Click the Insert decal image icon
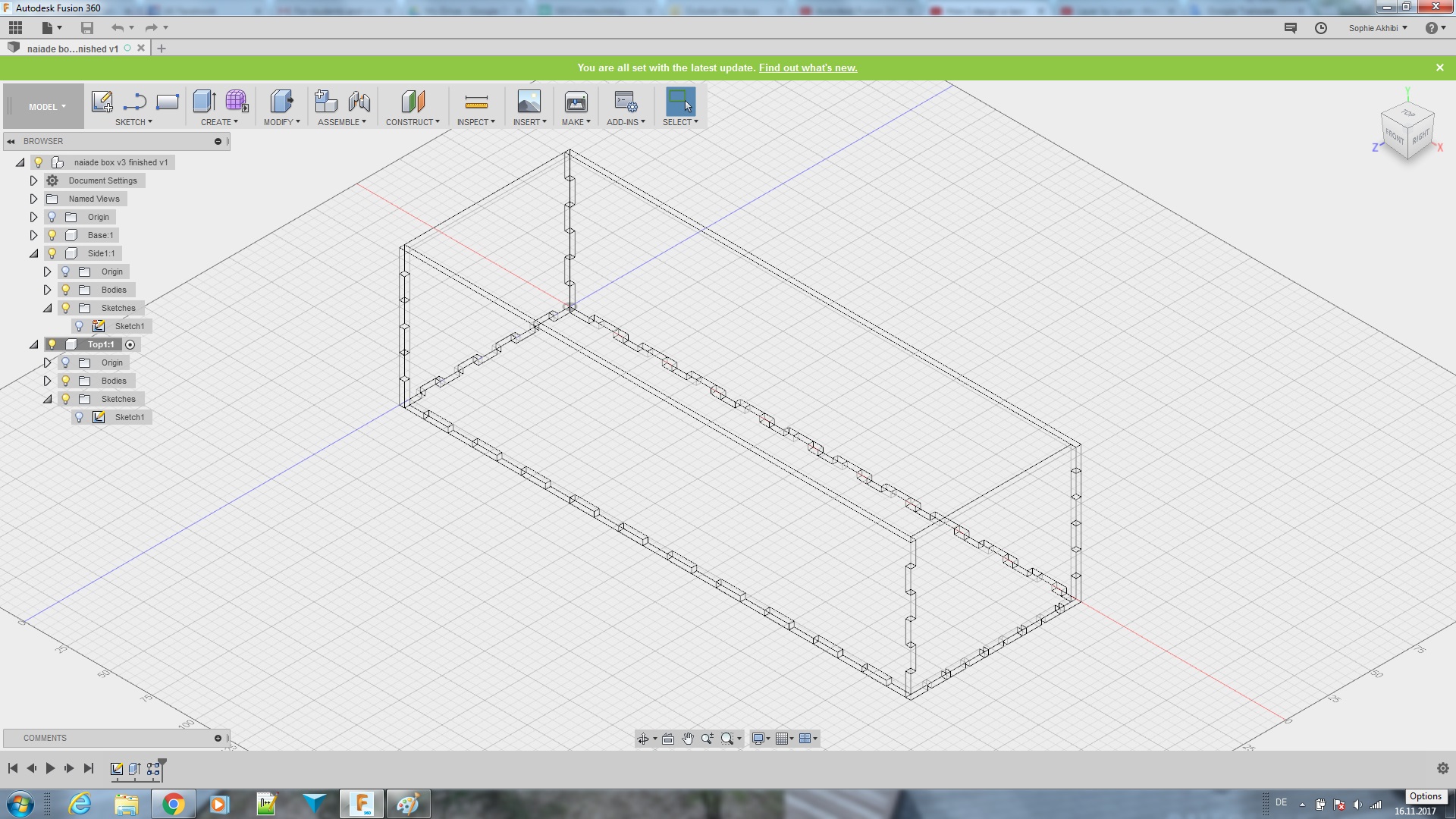 pos(529,102)
